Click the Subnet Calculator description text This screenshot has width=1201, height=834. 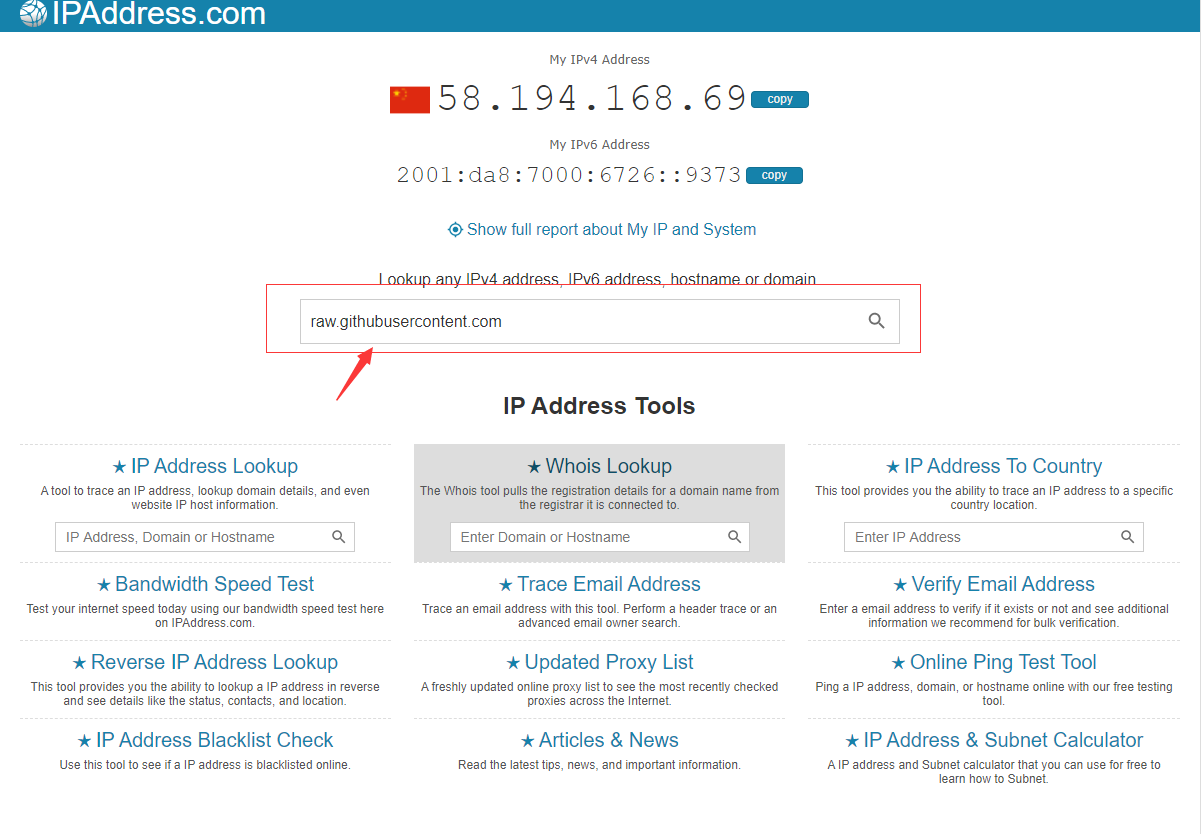point(993,772)
